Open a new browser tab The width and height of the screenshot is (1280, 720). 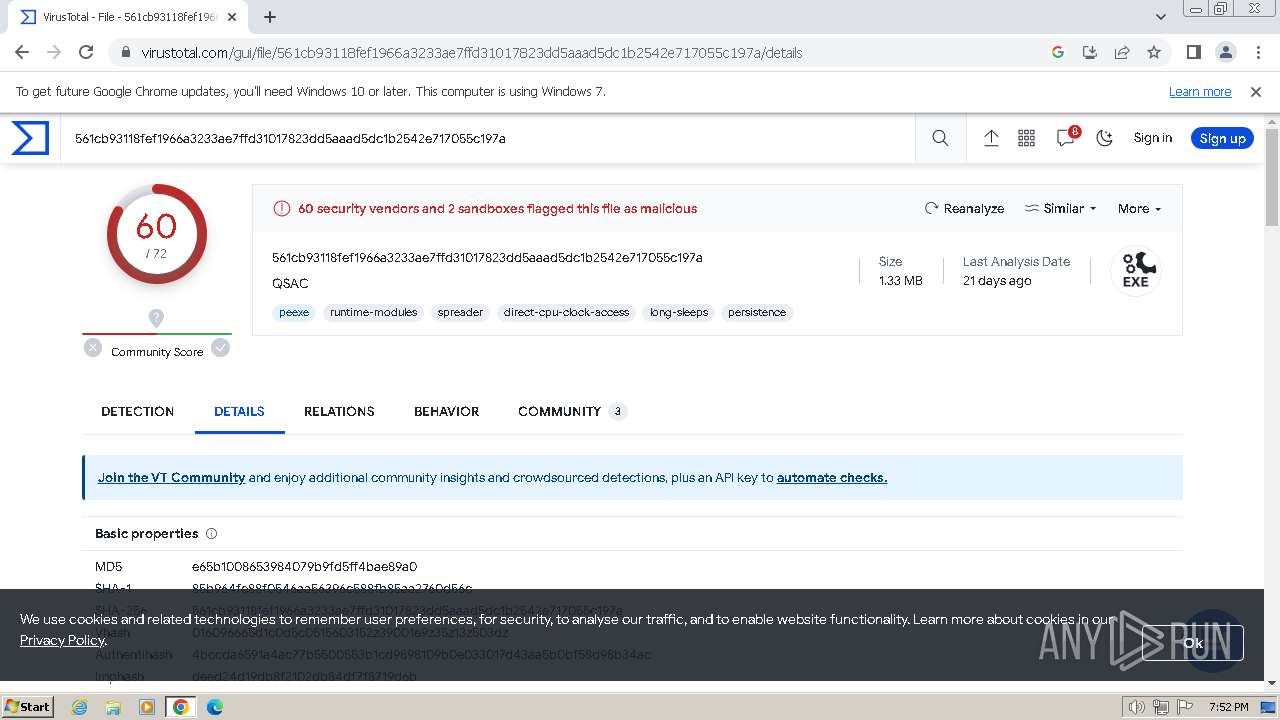pyautogui.click(x=270, y=16)
